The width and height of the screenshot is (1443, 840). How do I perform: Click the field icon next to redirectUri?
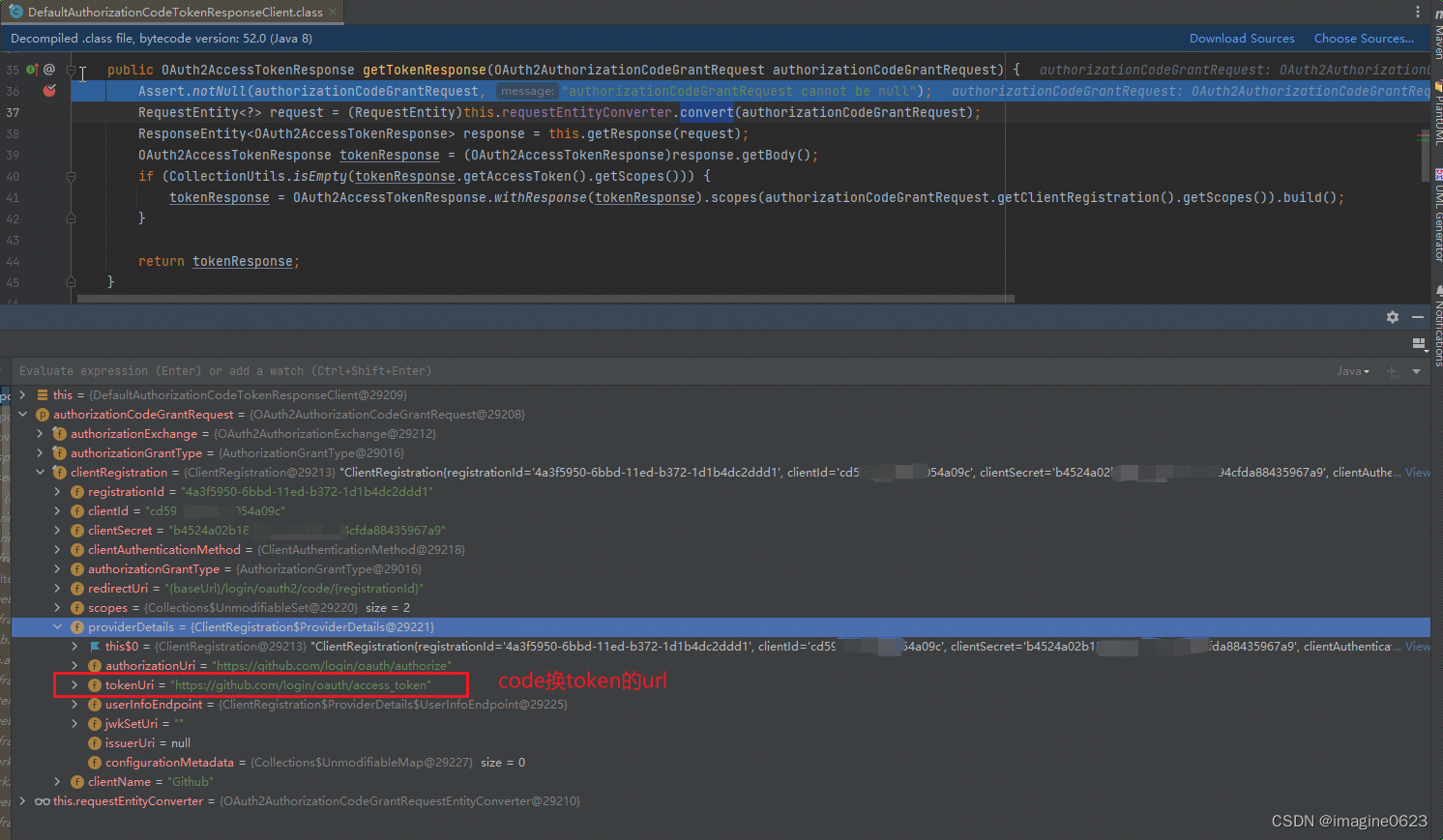coord(77,589)
